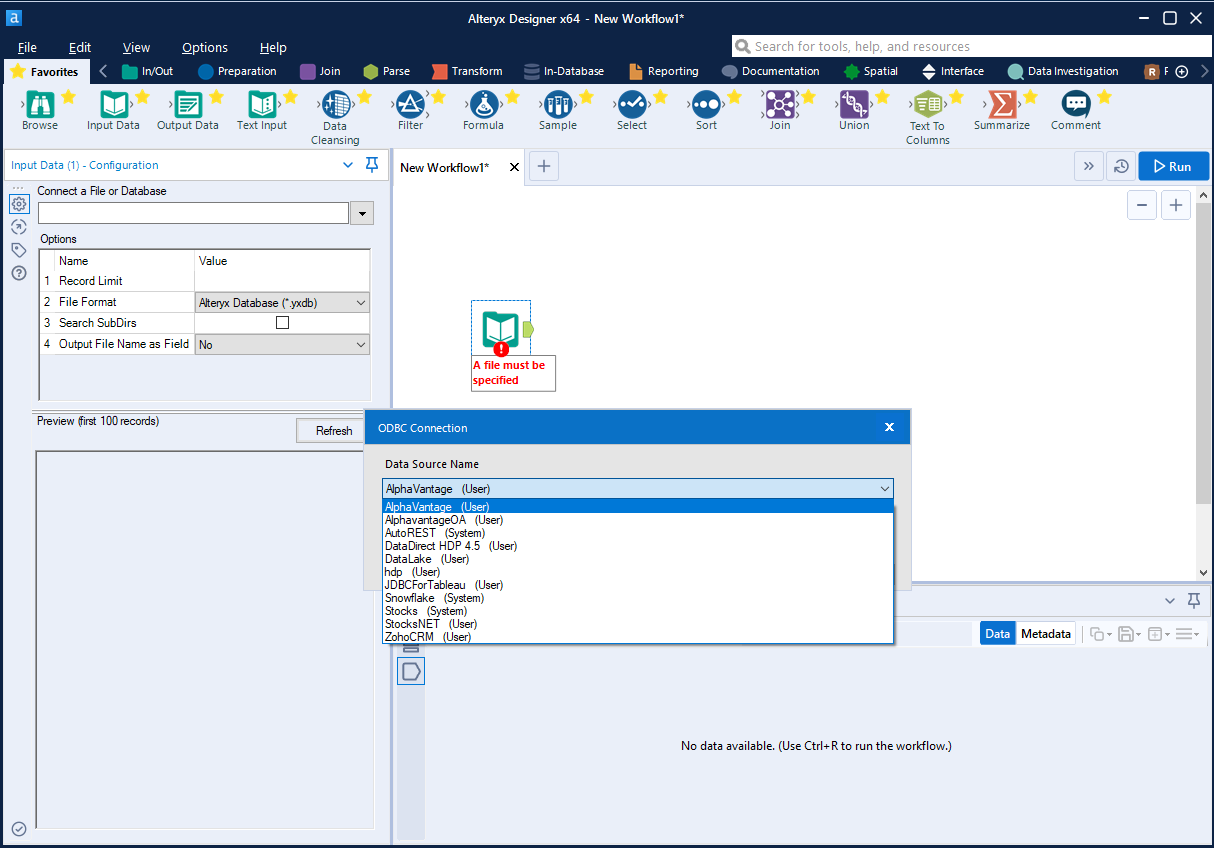Viewport: 1214px width, 848px height.
Task: Toggle the Search SubDirs checkbox
Action: (282, 323)
